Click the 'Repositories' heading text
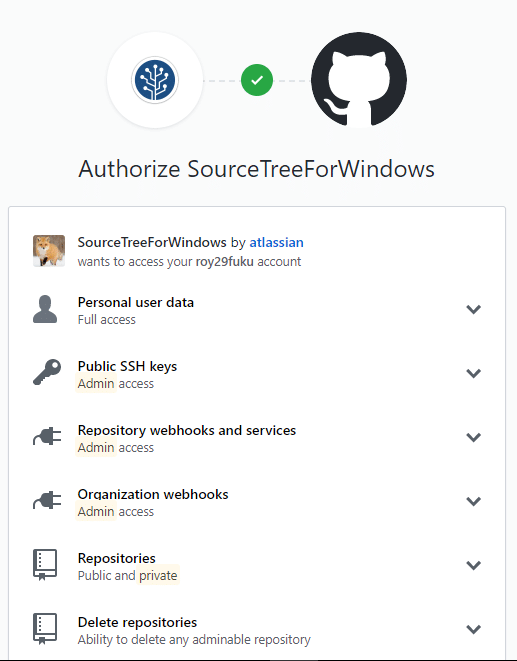The image size is (517, 661). [x=117, y=558]
